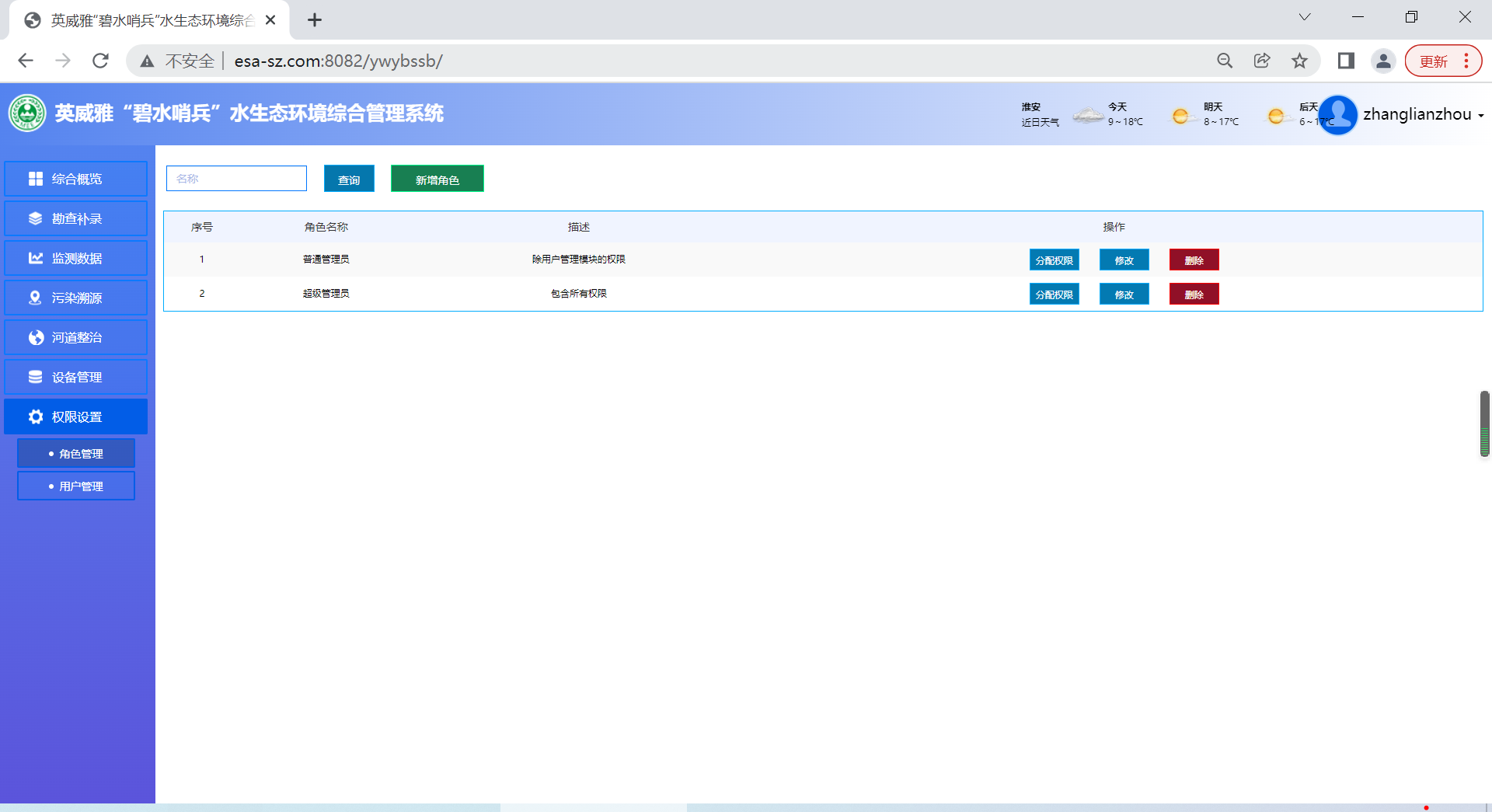The image size is (1492, 812).
Task: Click the vertical scrollbar handle
Action: [1484, 423]
